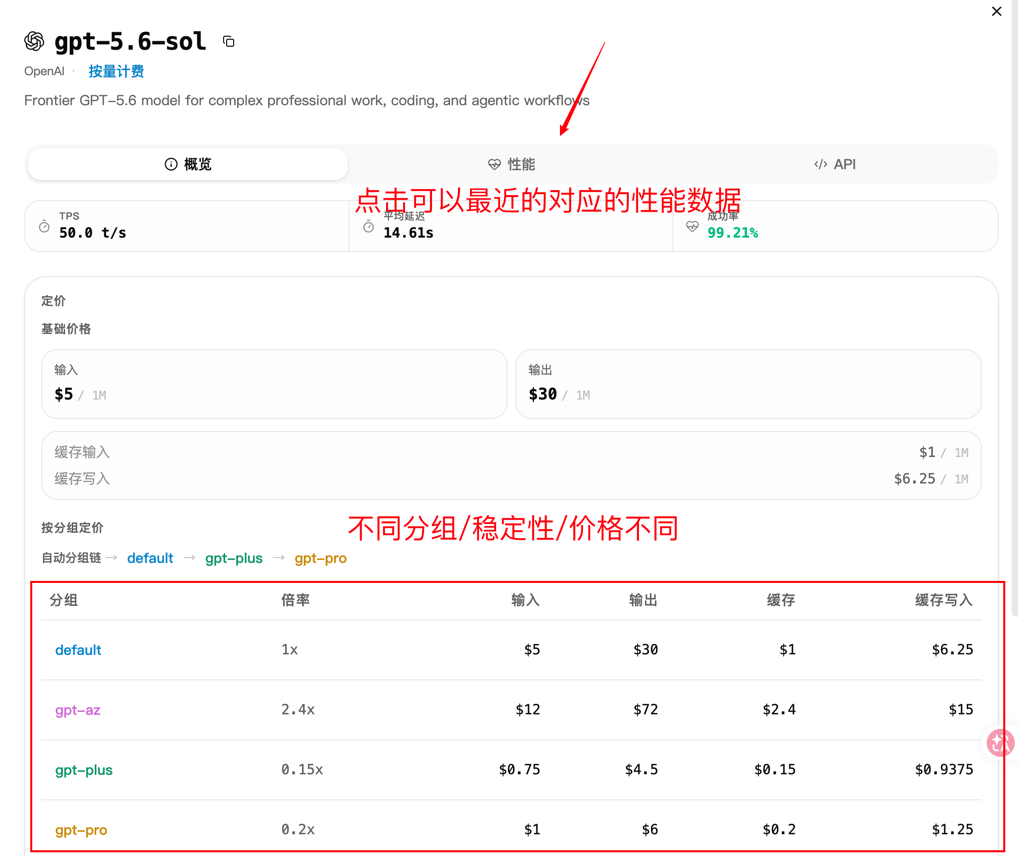
Task: Click default in the auto group chain
Action: click(150, 558)
